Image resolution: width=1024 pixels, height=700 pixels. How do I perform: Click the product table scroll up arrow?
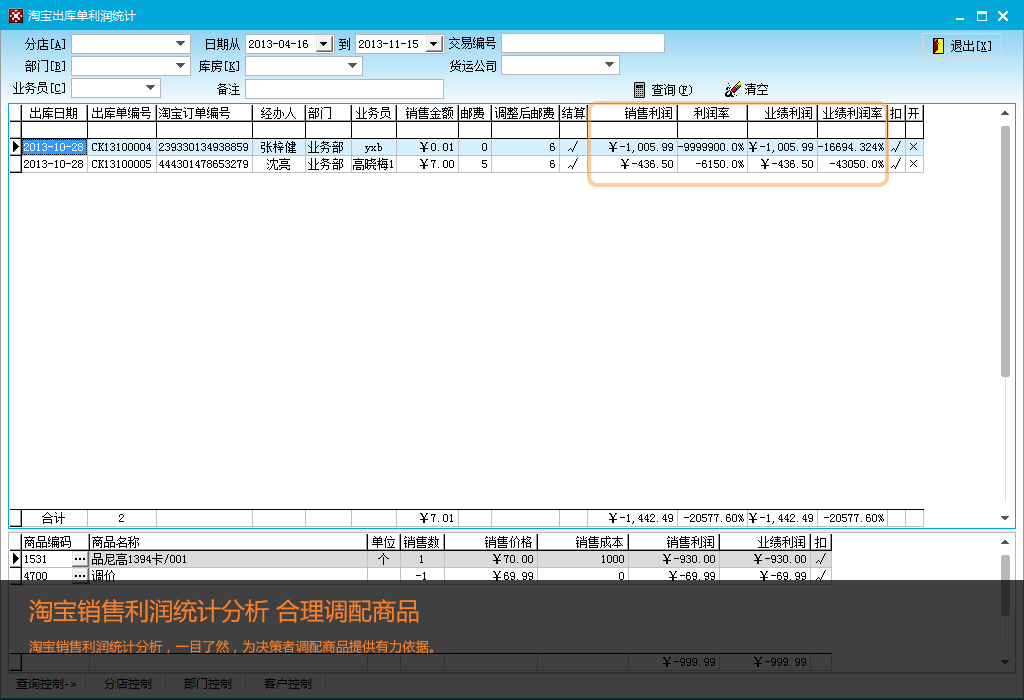point(1005,542)
